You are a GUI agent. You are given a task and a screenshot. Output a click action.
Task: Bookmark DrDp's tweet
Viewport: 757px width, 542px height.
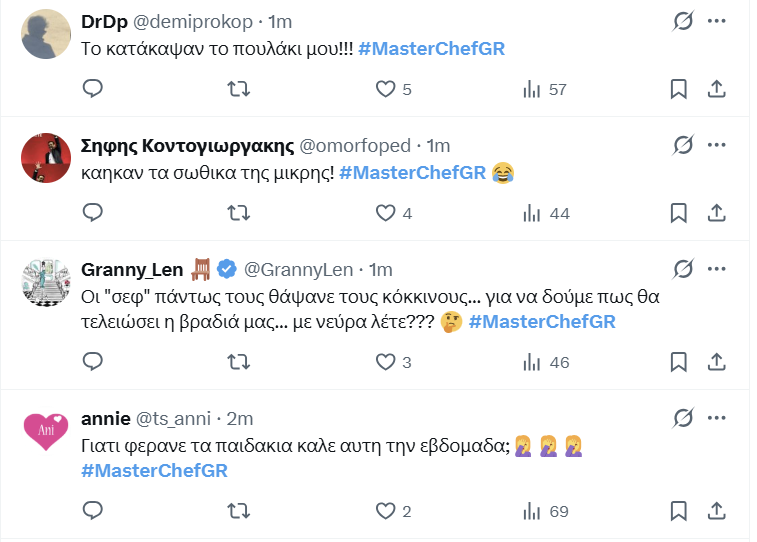pyautogui.click(x=678, y=89)
